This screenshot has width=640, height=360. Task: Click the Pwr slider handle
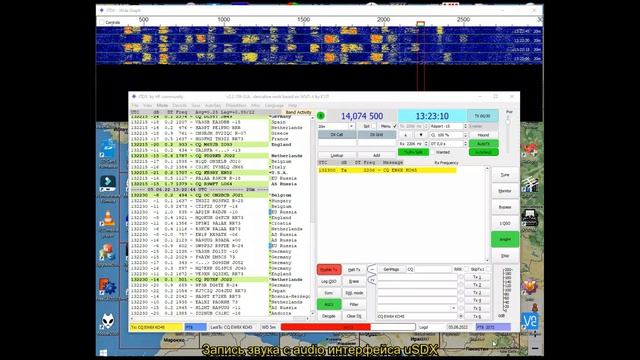point(508,122)
